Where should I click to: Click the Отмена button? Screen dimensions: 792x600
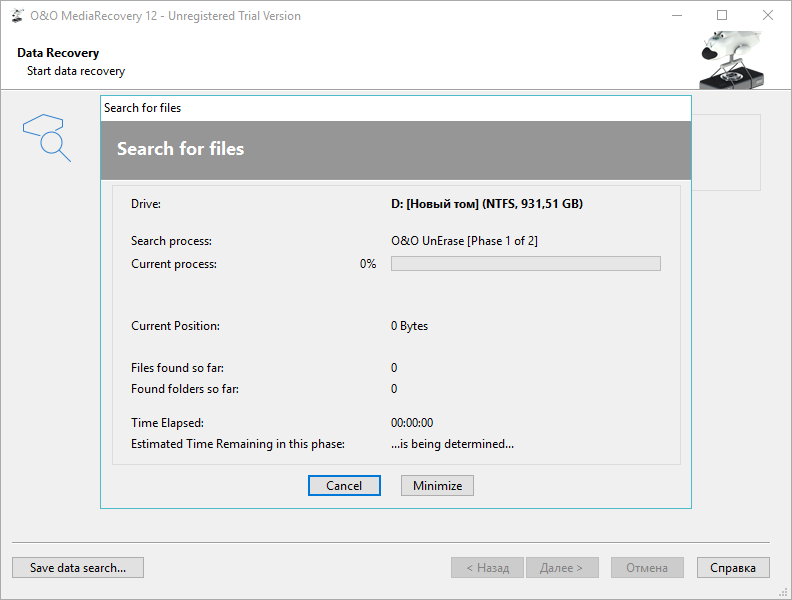(x=647, y=568)
